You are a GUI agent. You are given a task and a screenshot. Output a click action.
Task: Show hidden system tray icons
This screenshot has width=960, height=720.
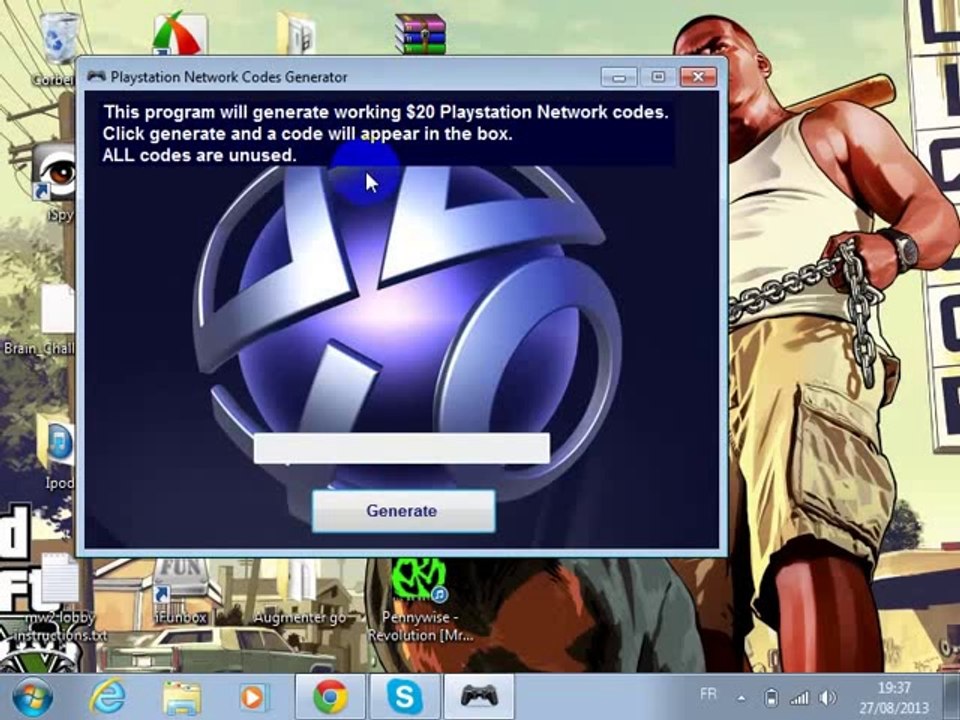click(x=741, y=698)
